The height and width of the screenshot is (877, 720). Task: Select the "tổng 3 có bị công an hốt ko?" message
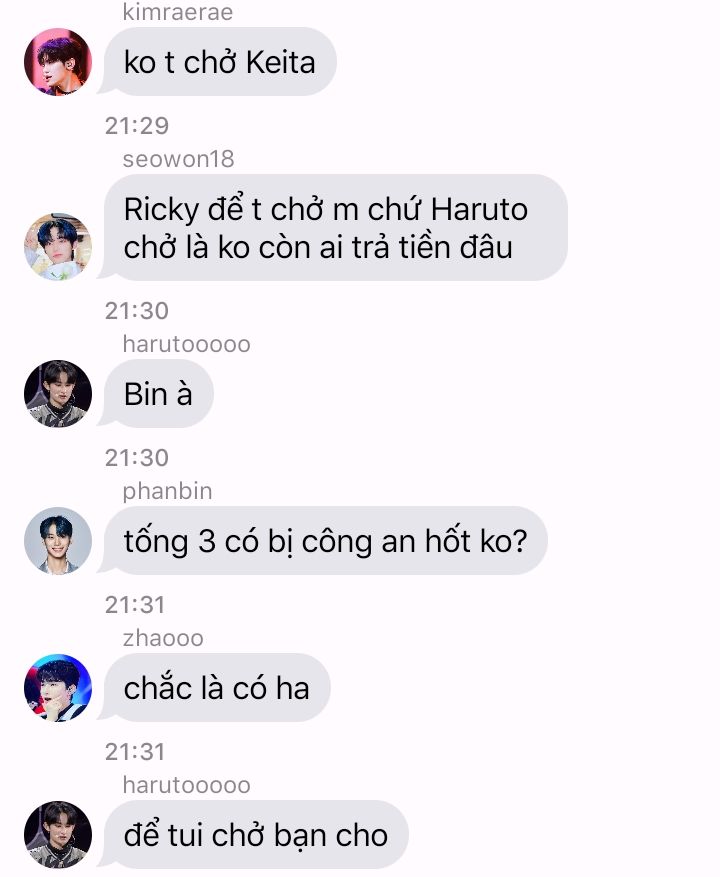click(325, 540)
